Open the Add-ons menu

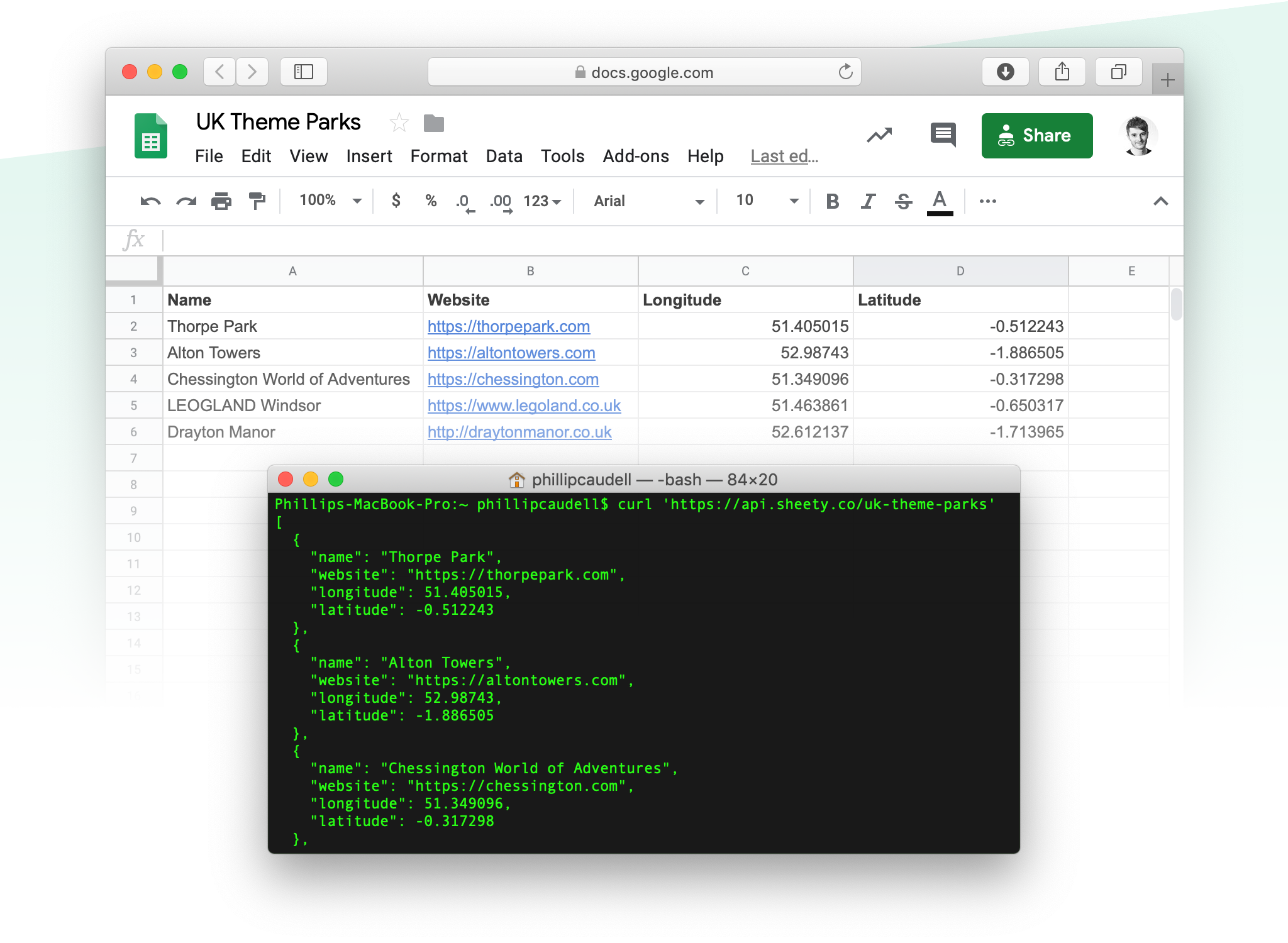635,156
